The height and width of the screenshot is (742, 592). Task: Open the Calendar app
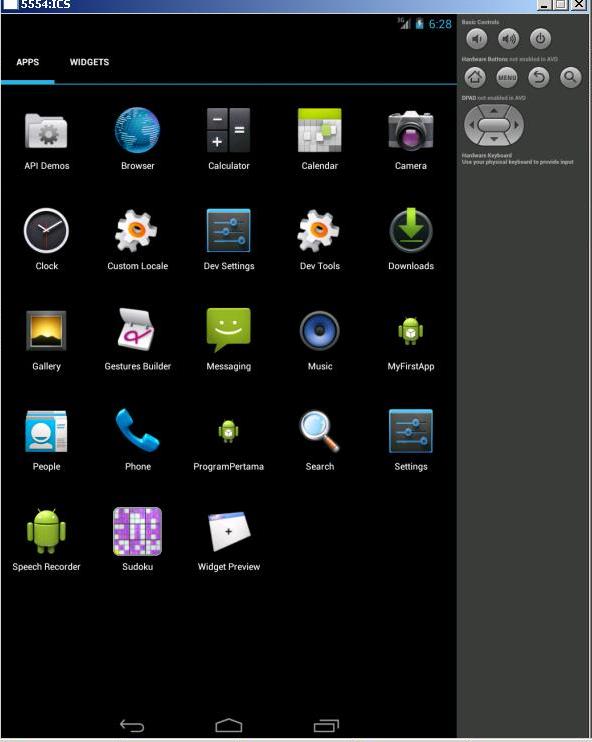click(x=319, y=140)
